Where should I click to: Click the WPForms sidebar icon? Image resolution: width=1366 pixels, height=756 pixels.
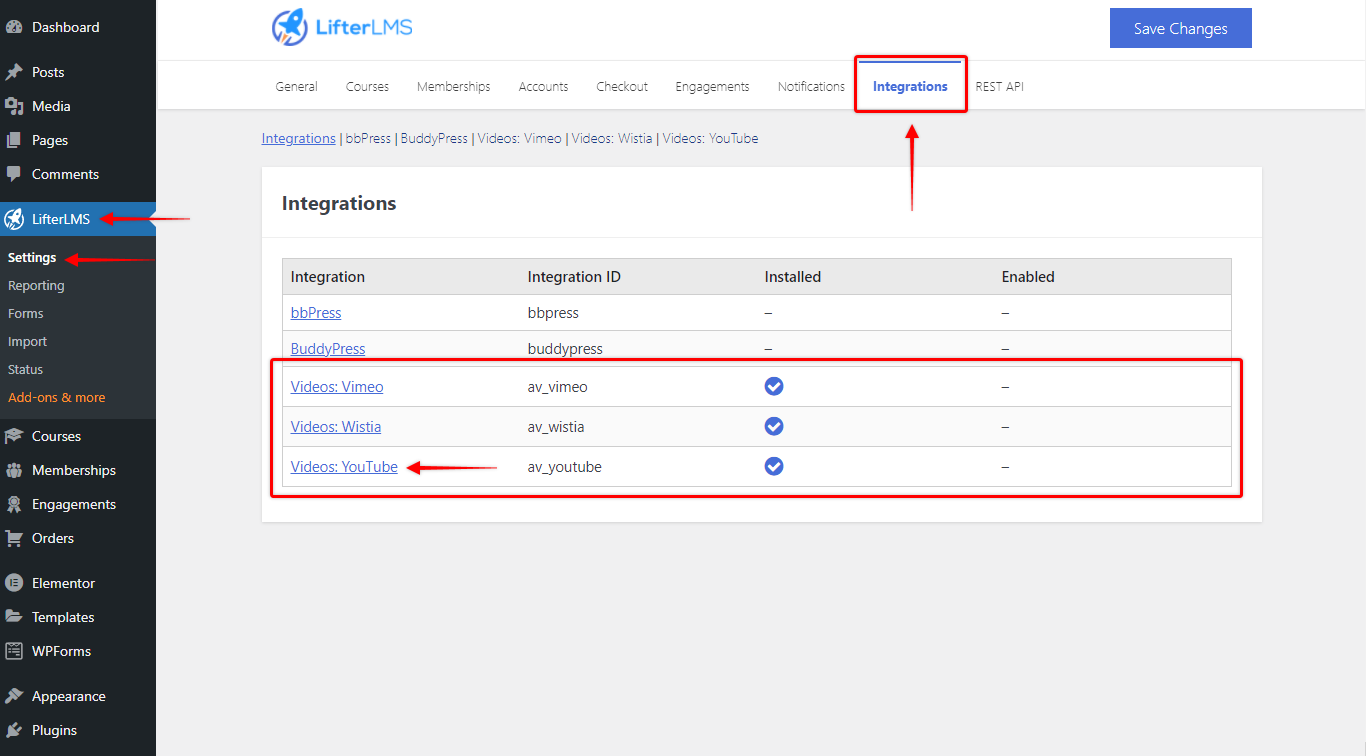click(14, 651)
